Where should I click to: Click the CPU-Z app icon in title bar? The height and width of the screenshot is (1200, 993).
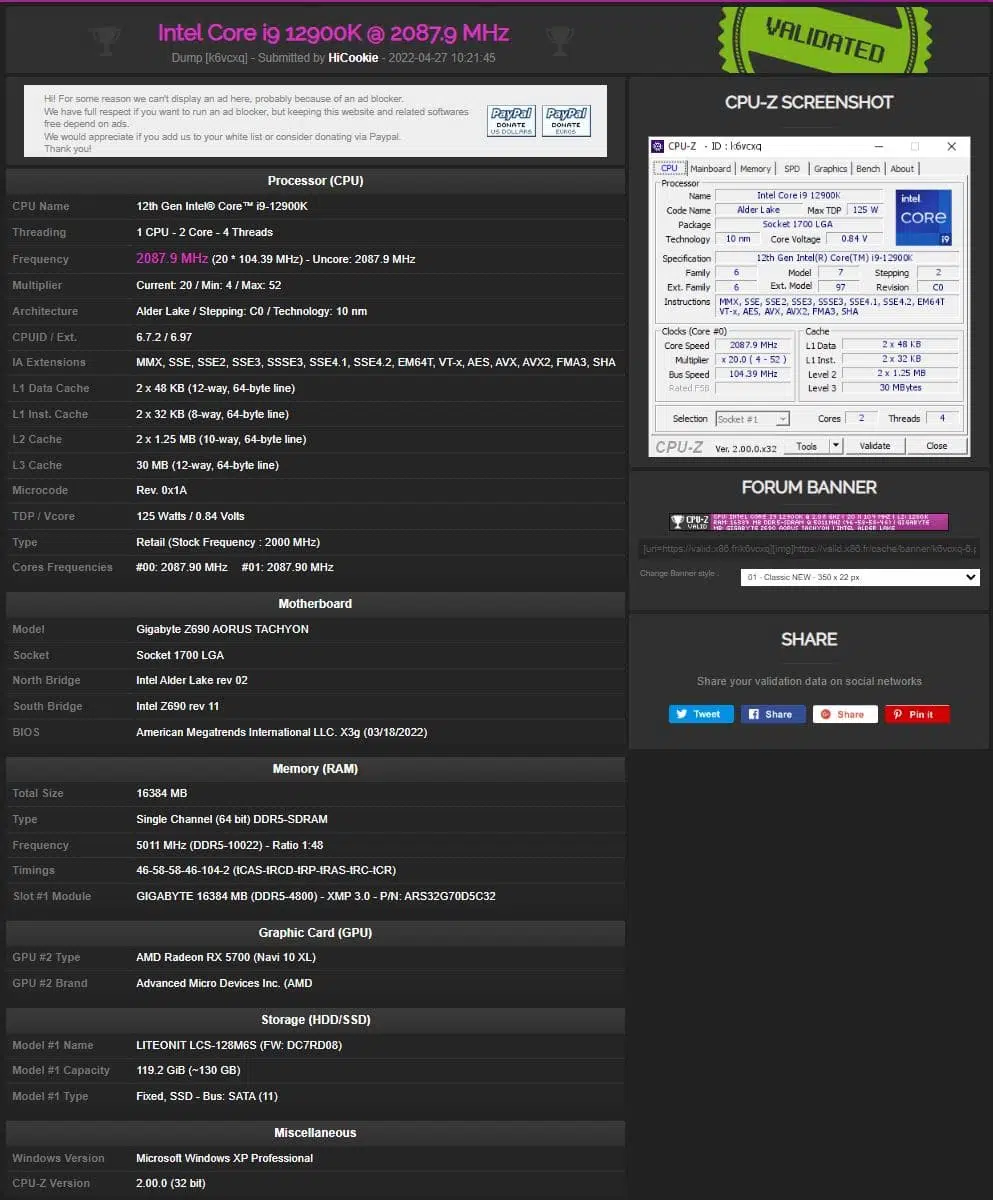pyautogui.click(x=658, y=146)
